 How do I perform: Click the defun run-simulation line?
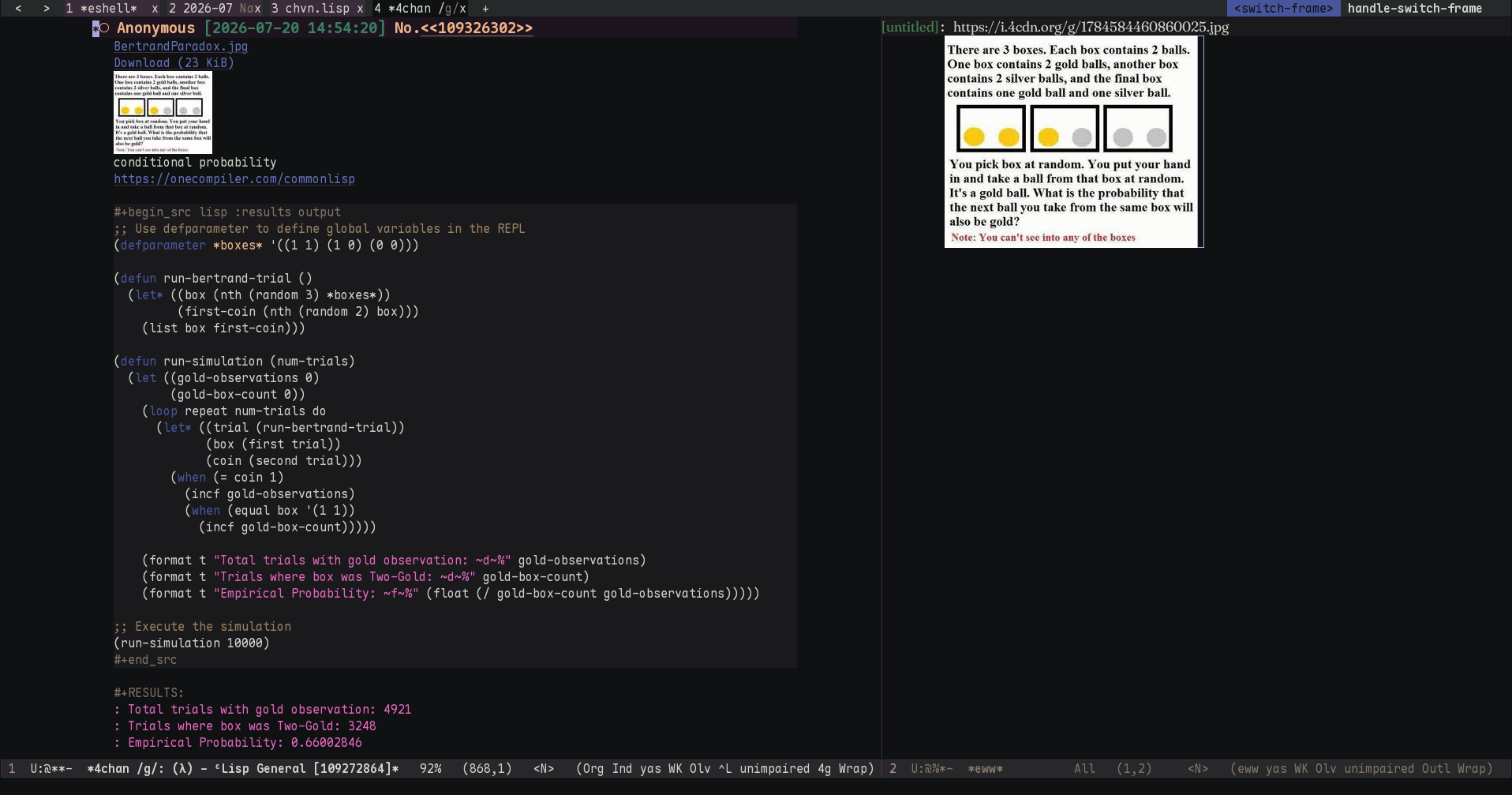point(234,362)
